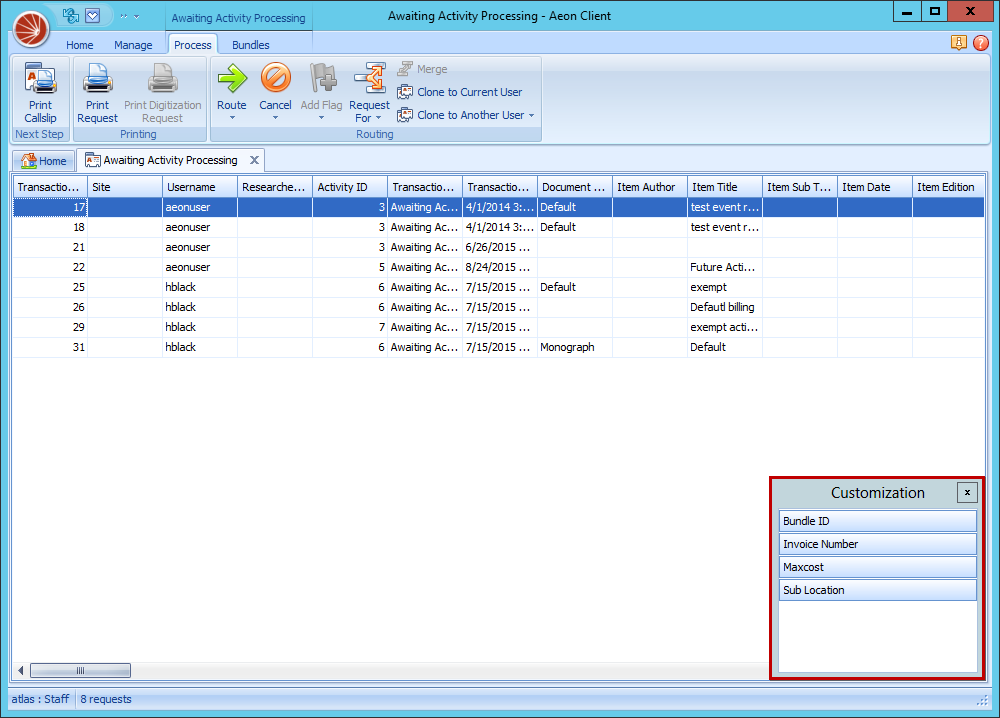Click the red help question icon
1000x718 pixels.
pyautogui.click(x=980, y=43)
